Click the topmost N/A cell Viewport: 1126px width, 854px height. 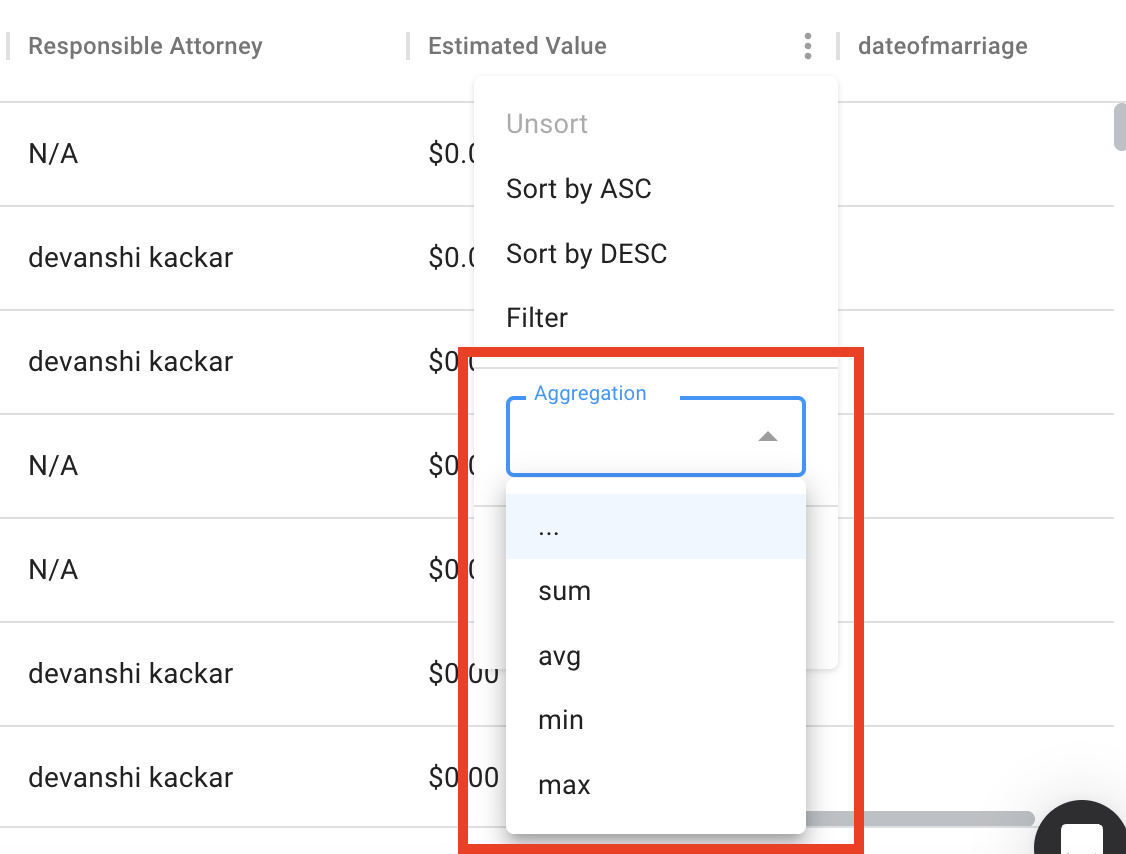pyautogui.click(x=53, y=154)
